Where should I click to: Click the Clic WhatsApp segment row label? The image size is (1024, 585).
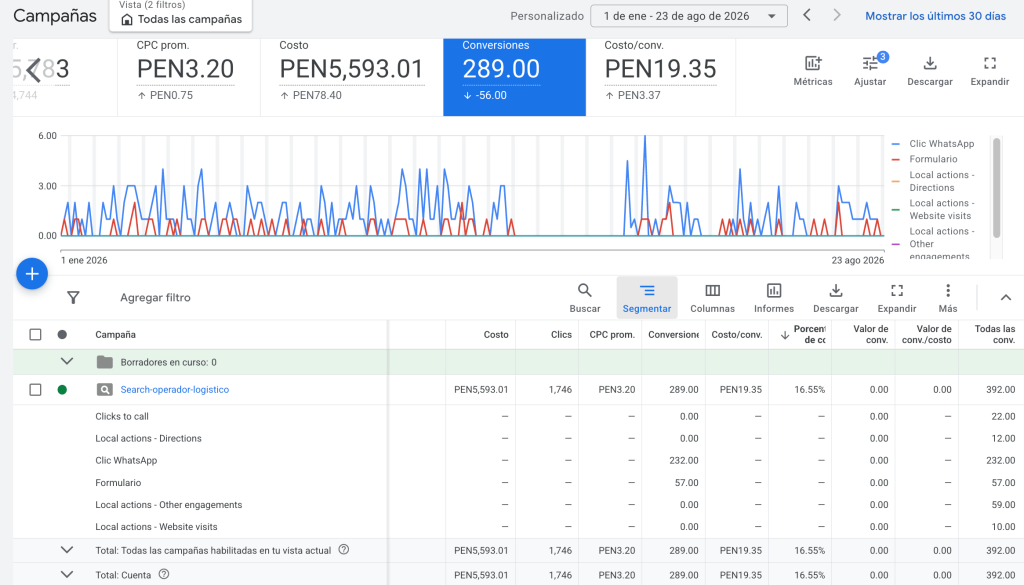point(126,460)
